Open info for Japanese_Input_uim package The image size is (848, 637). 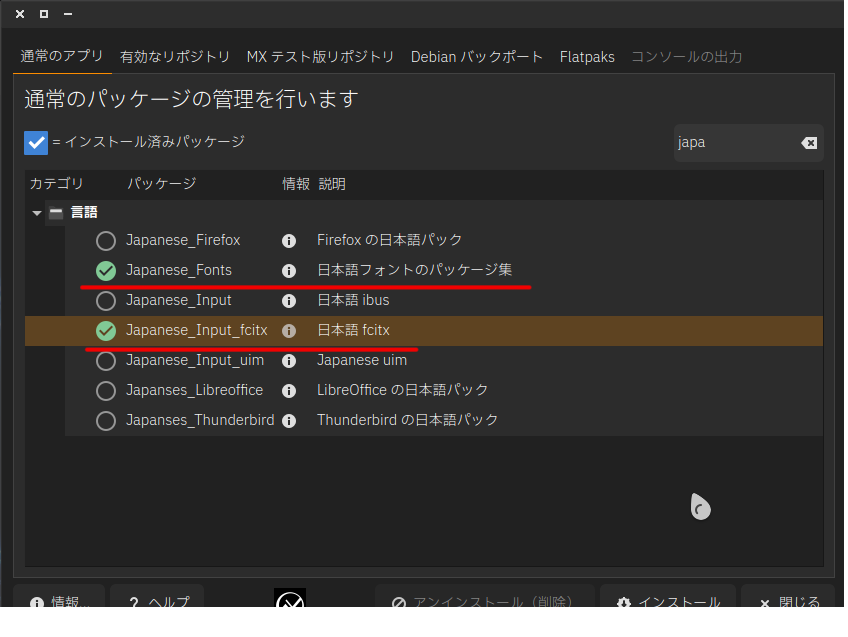[x=289, y=361]
